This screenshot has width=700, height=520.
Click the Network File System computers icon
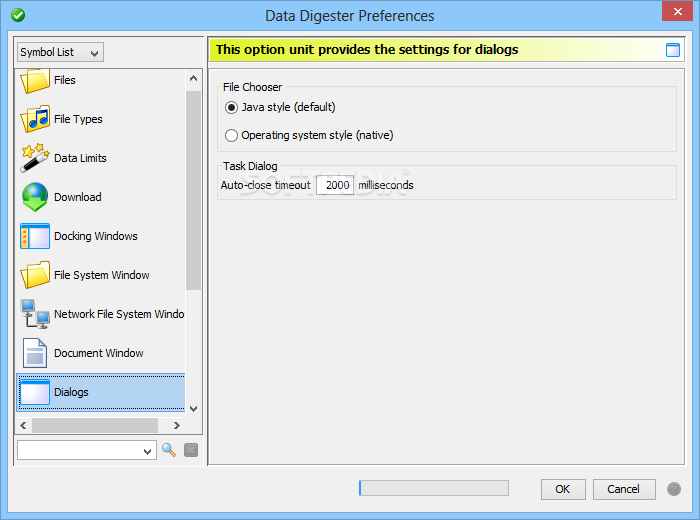pyautogui.click(x=35, y=314)
